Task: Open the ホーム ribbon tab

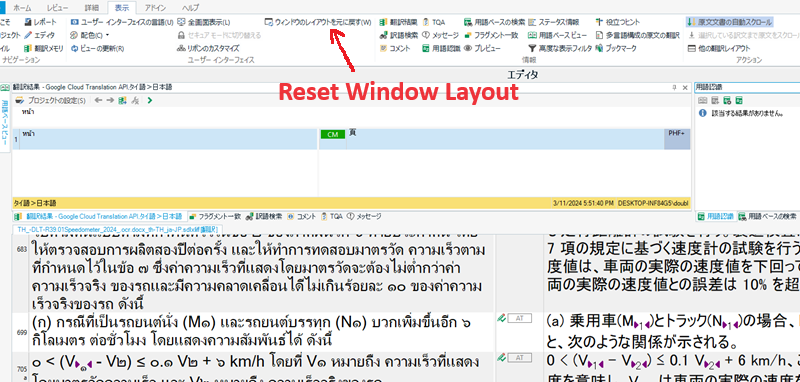Action: point(21,8)
